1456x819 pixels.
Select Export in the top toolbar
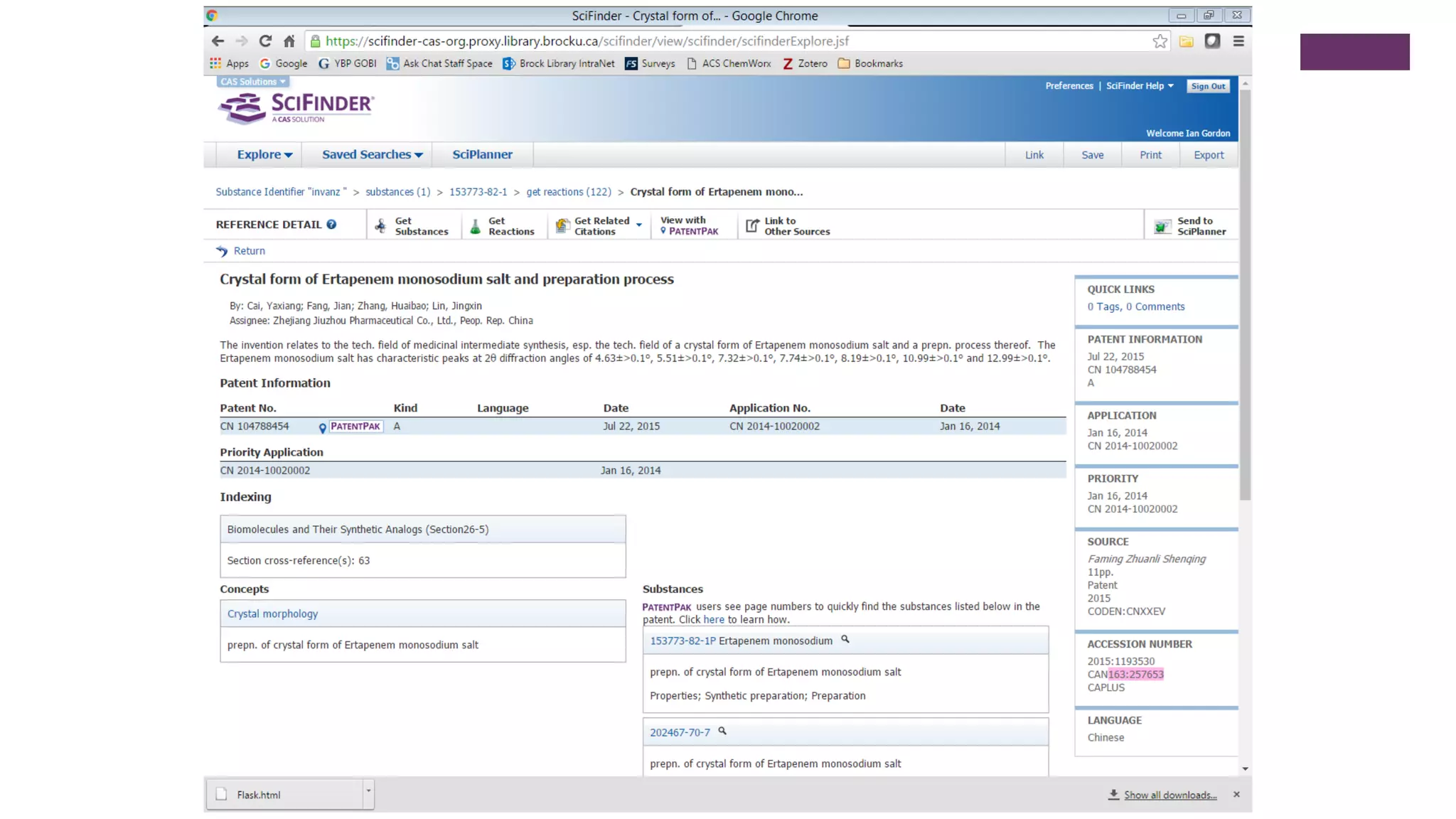tap(1208, 155)
